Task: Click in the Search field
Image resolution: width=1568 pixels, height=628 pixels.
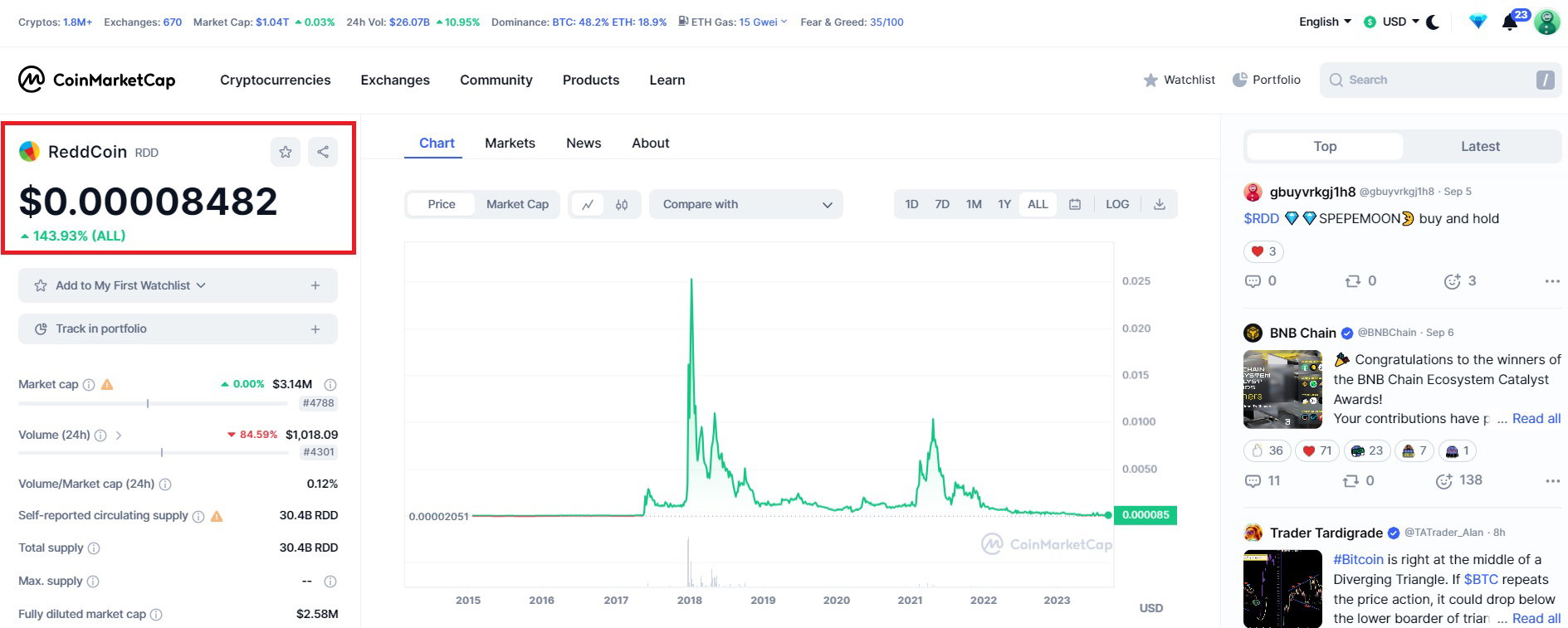Action: point(1440,80)
